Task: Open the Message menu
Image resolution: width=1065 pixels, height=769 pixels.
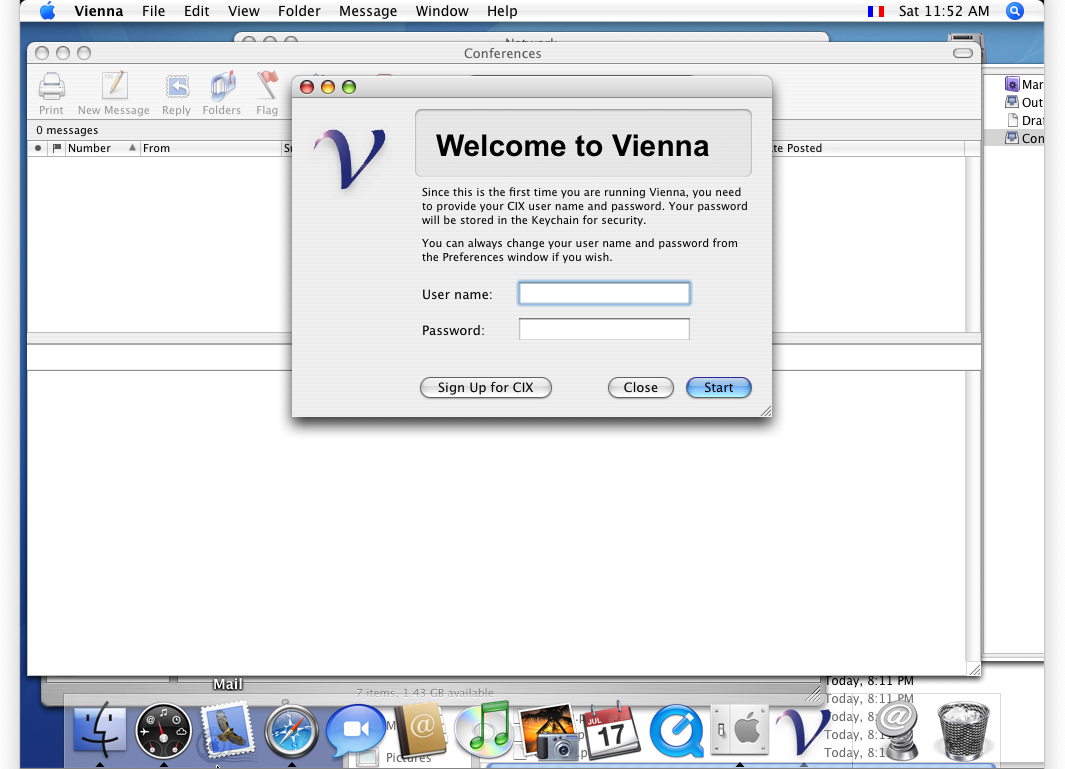Action: (368, 11)
